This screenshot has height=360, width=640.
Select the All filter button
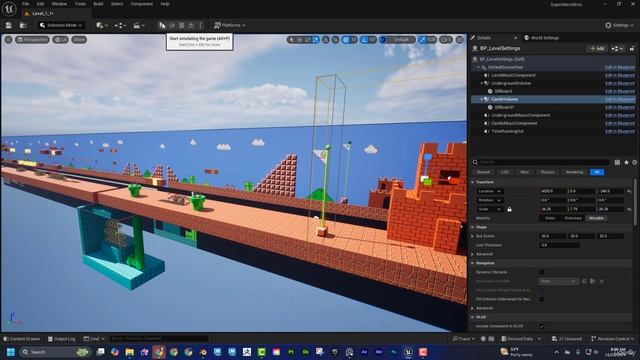point(597,172)
